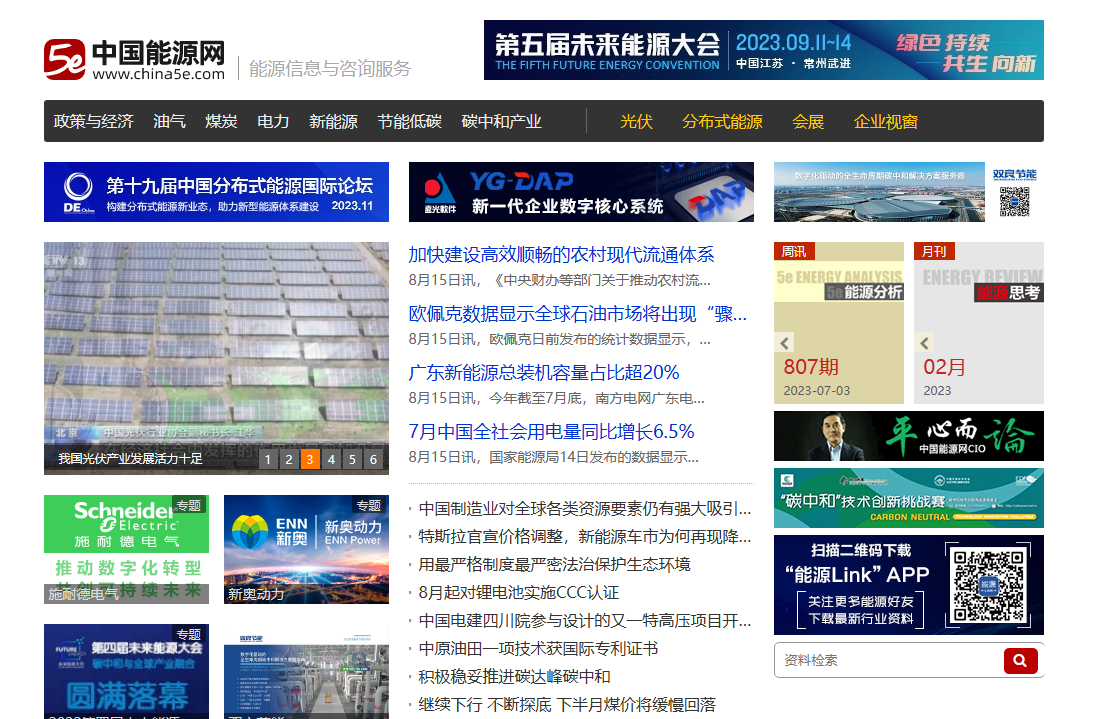Open headline 广东新能源总装机容量占比超20%
The height and width of the screenshot is (719, 1107).
(544, 373)
